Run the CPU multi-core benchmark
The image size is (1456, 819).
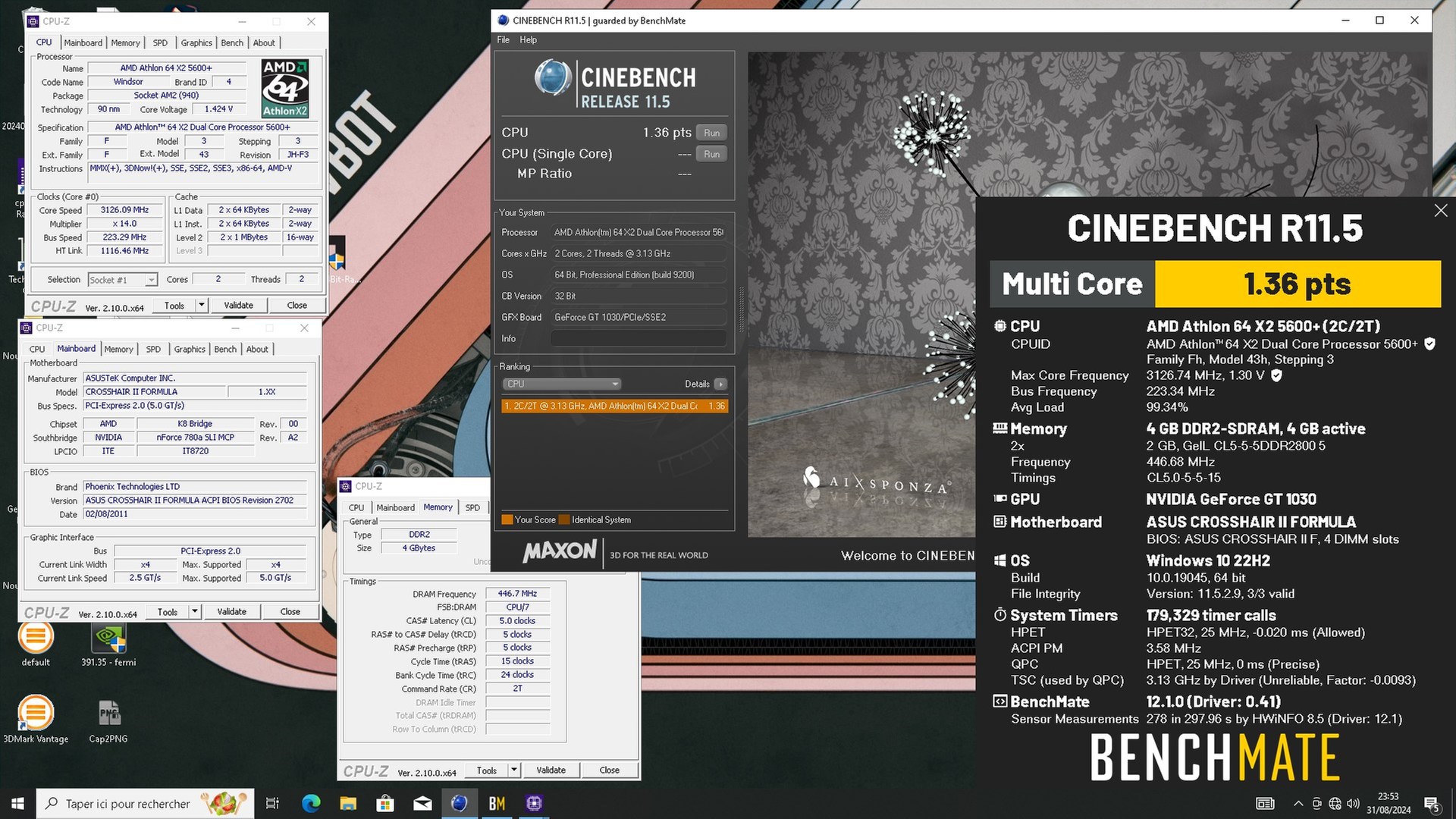coord(711,133)
